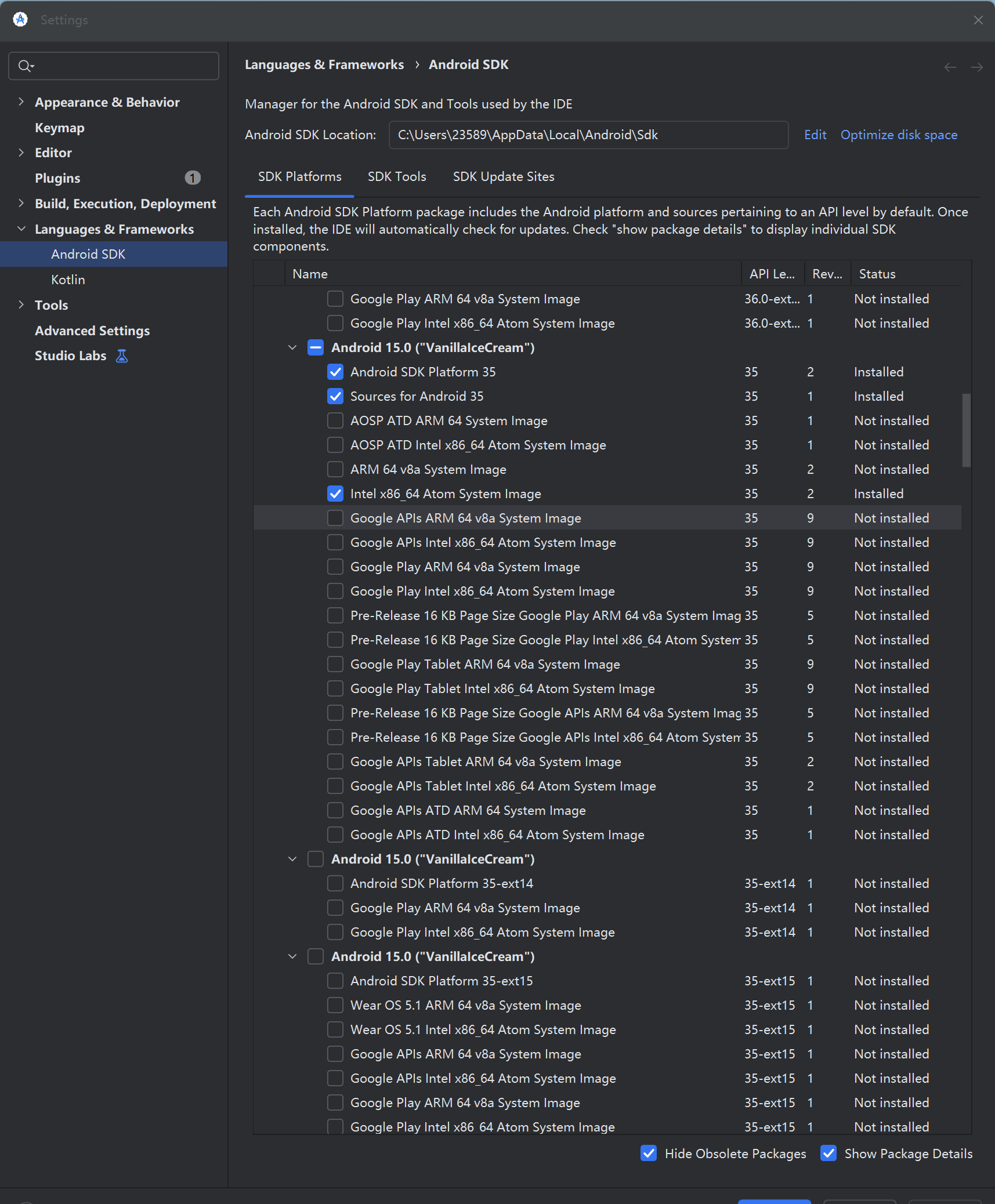Click Optimize disk space link

coord(899,135)
